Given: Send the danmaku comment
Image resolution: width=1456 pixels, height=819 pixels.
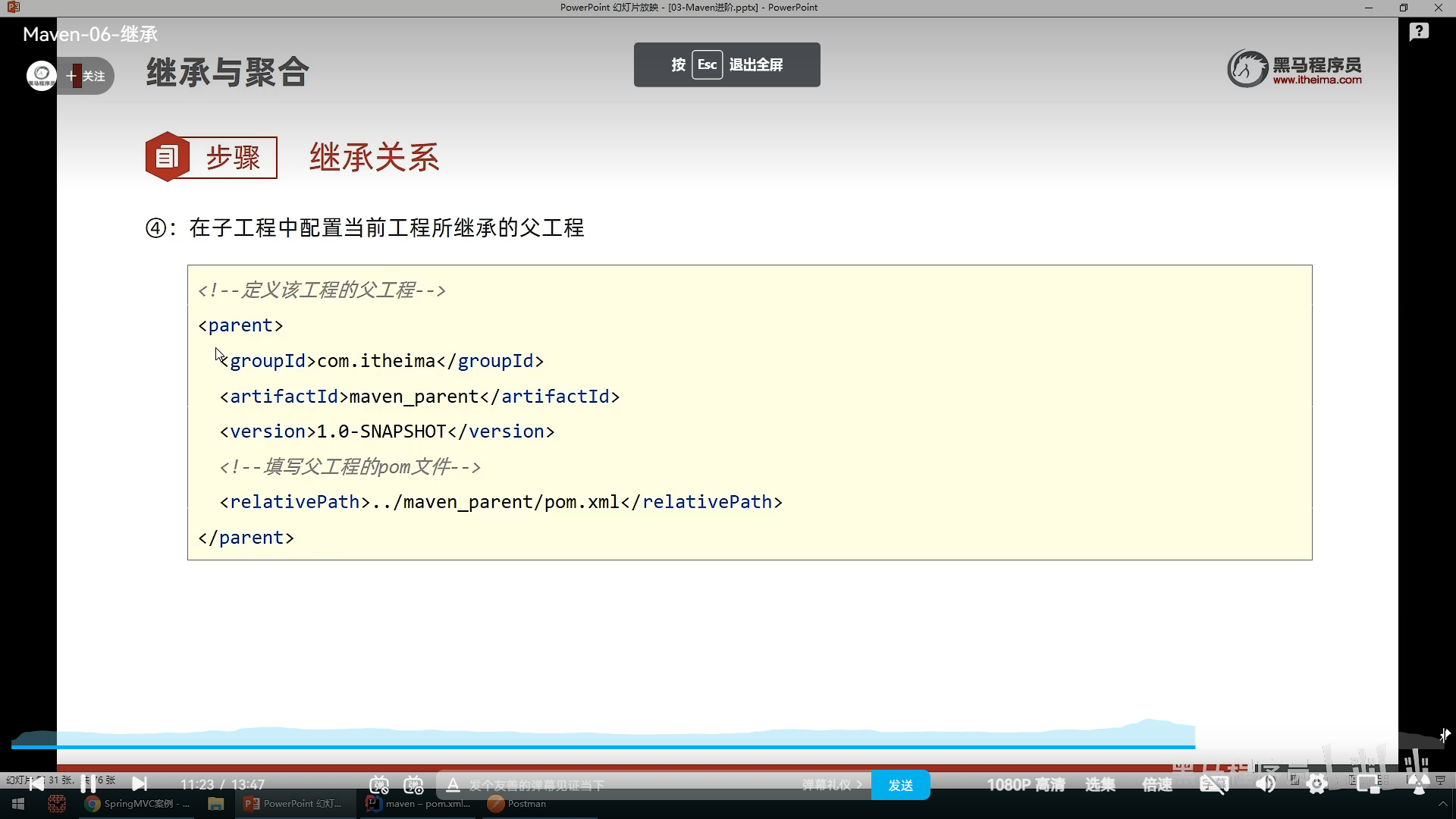Looking at the screenshot, I should pyautogui.click(x=900, y=785).
